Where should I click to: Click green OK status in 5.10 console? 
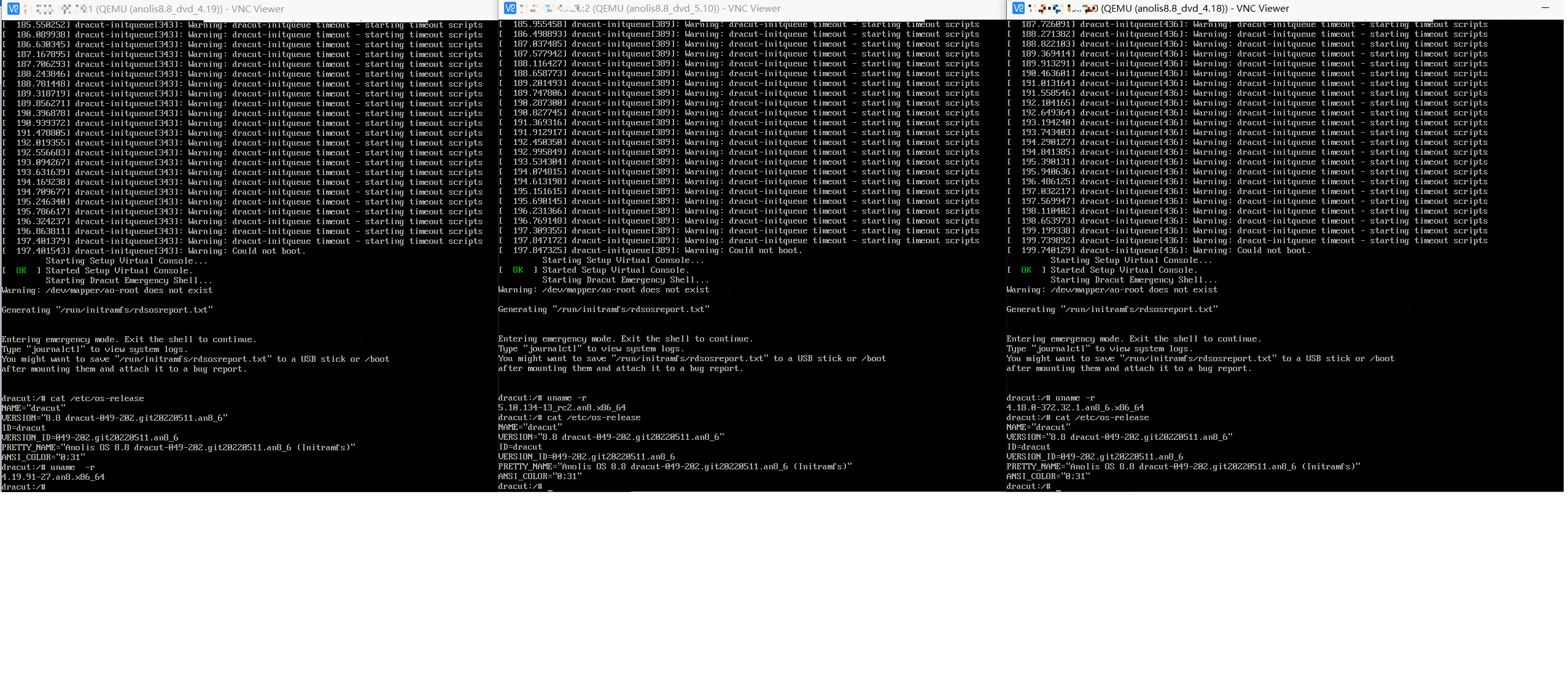pos(518,270)
